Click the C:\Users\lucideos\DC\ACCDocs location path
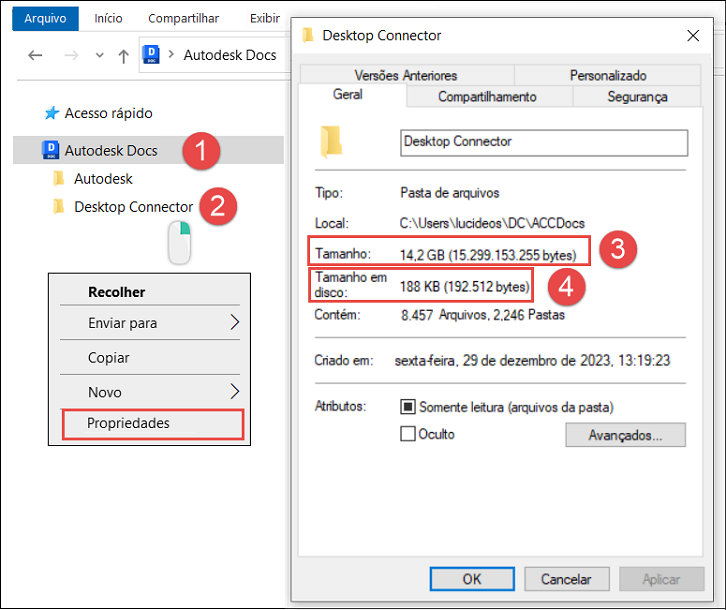Screen dimensions: 726x610 coord(492,223)
